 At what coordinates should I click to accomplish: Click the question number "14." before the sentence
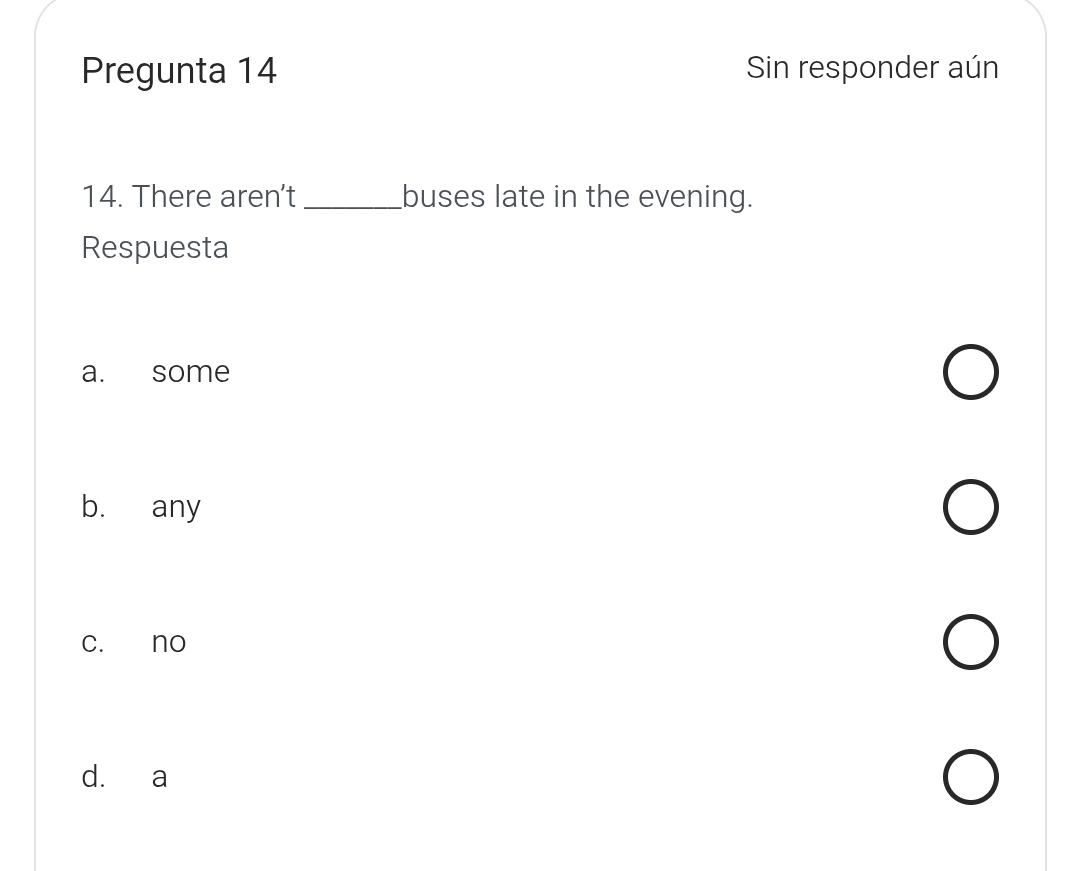tap(102, 197)
